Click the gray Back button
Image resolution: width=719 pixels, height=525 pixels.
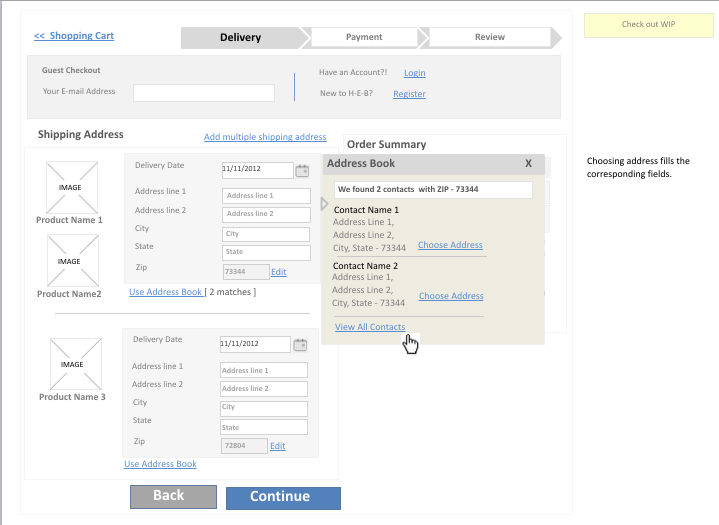coord(173,497)
